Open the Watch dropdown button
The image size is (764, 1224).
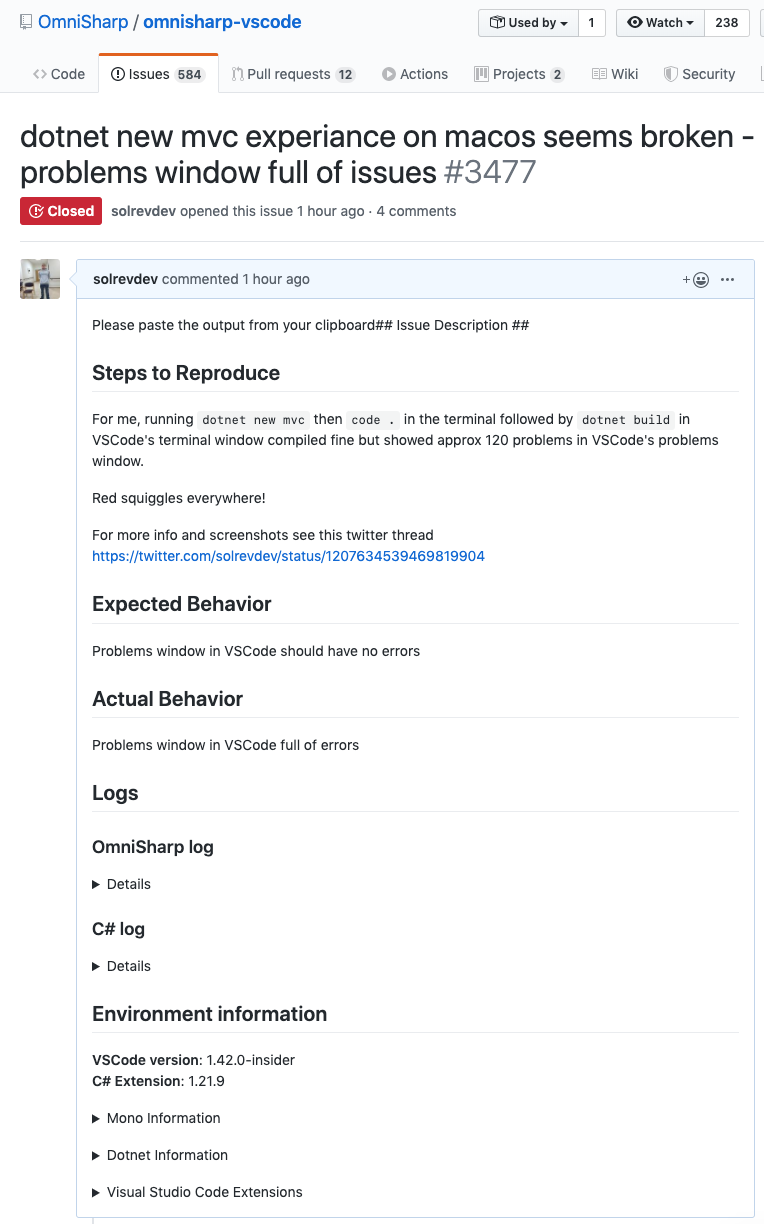click(x=660, y=23)
